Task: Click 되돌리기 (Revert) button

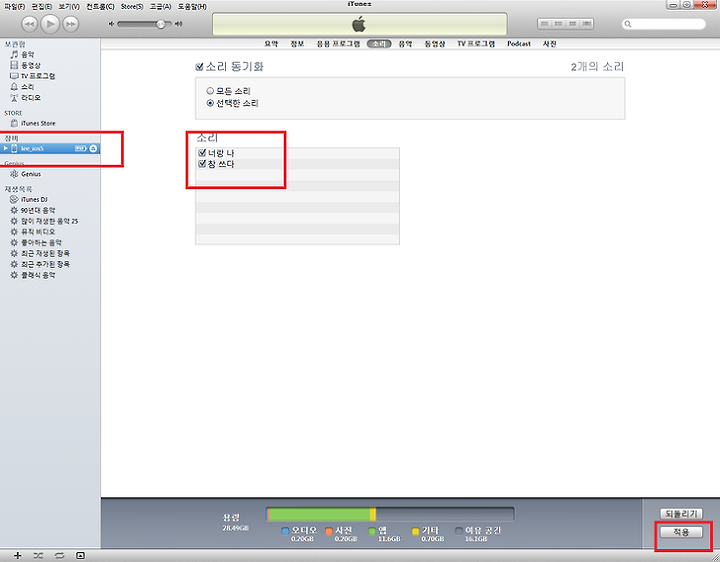Action: (681, 514)
